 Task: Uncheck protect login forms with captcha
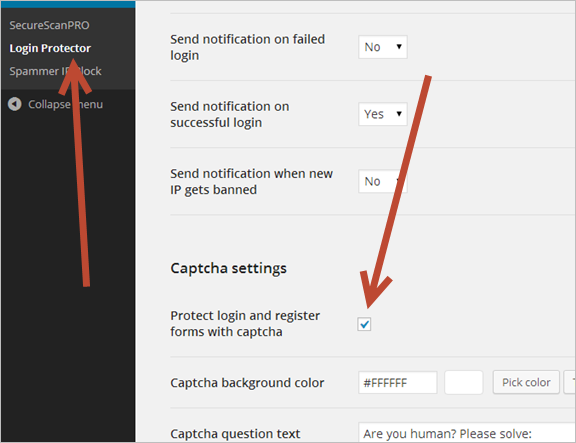(x=364, y=324)
